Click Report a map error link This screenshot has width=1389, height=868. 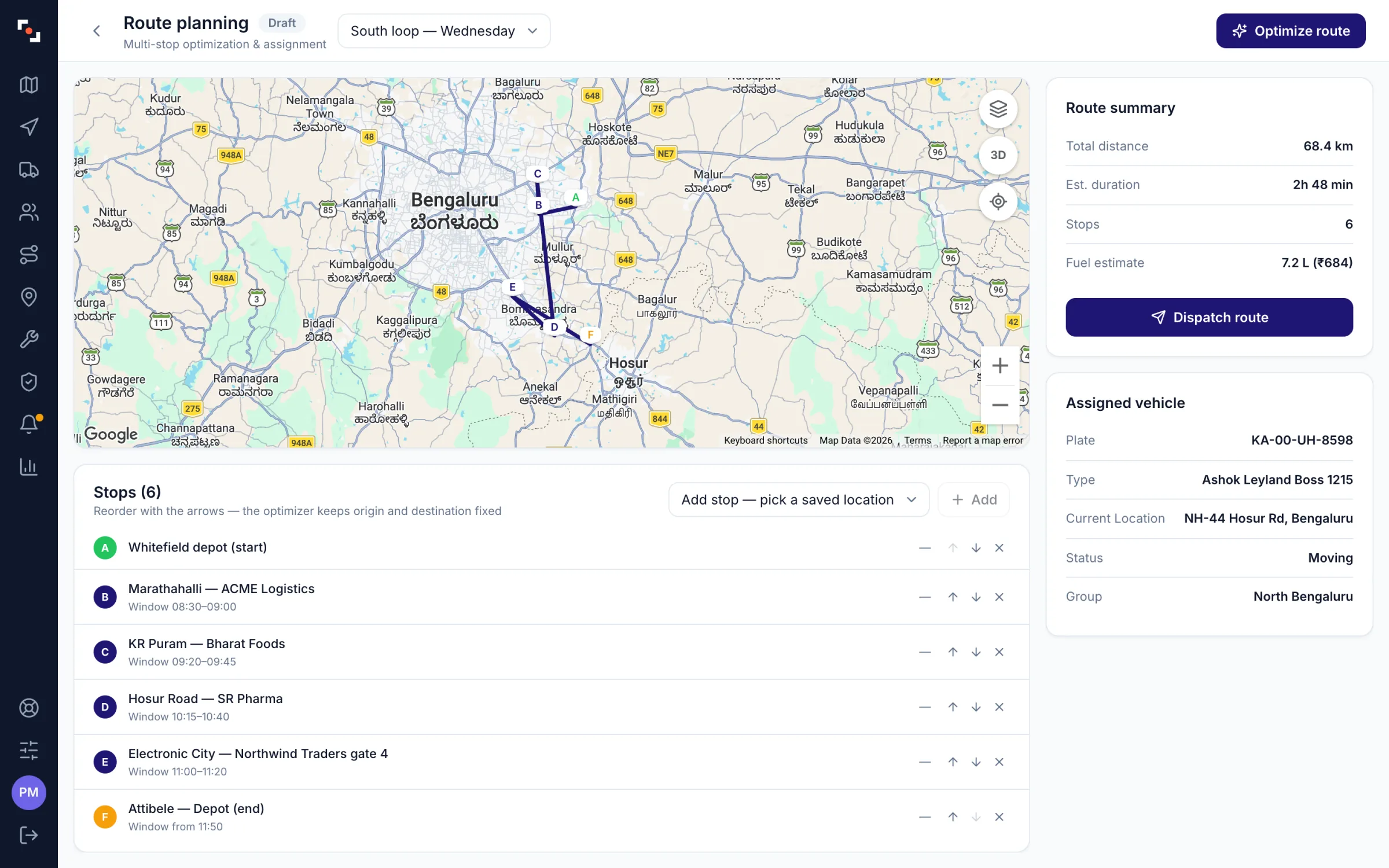(983, 440)
